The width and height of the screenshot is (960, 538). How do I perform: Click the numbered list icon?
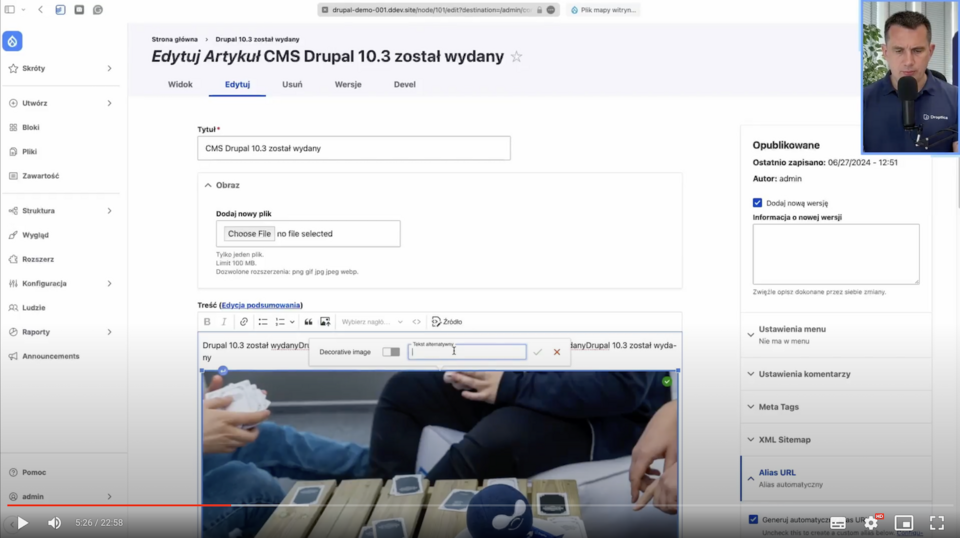[280, 322]
